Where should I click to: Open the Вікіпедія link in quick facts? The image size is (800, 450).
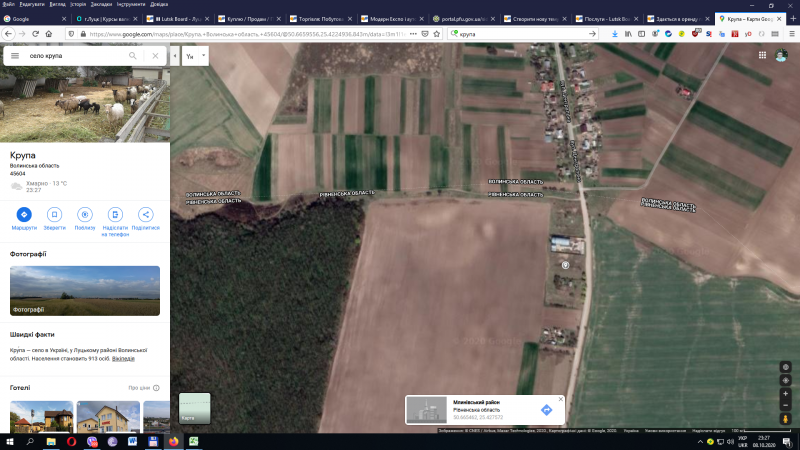tap(123, 358)
